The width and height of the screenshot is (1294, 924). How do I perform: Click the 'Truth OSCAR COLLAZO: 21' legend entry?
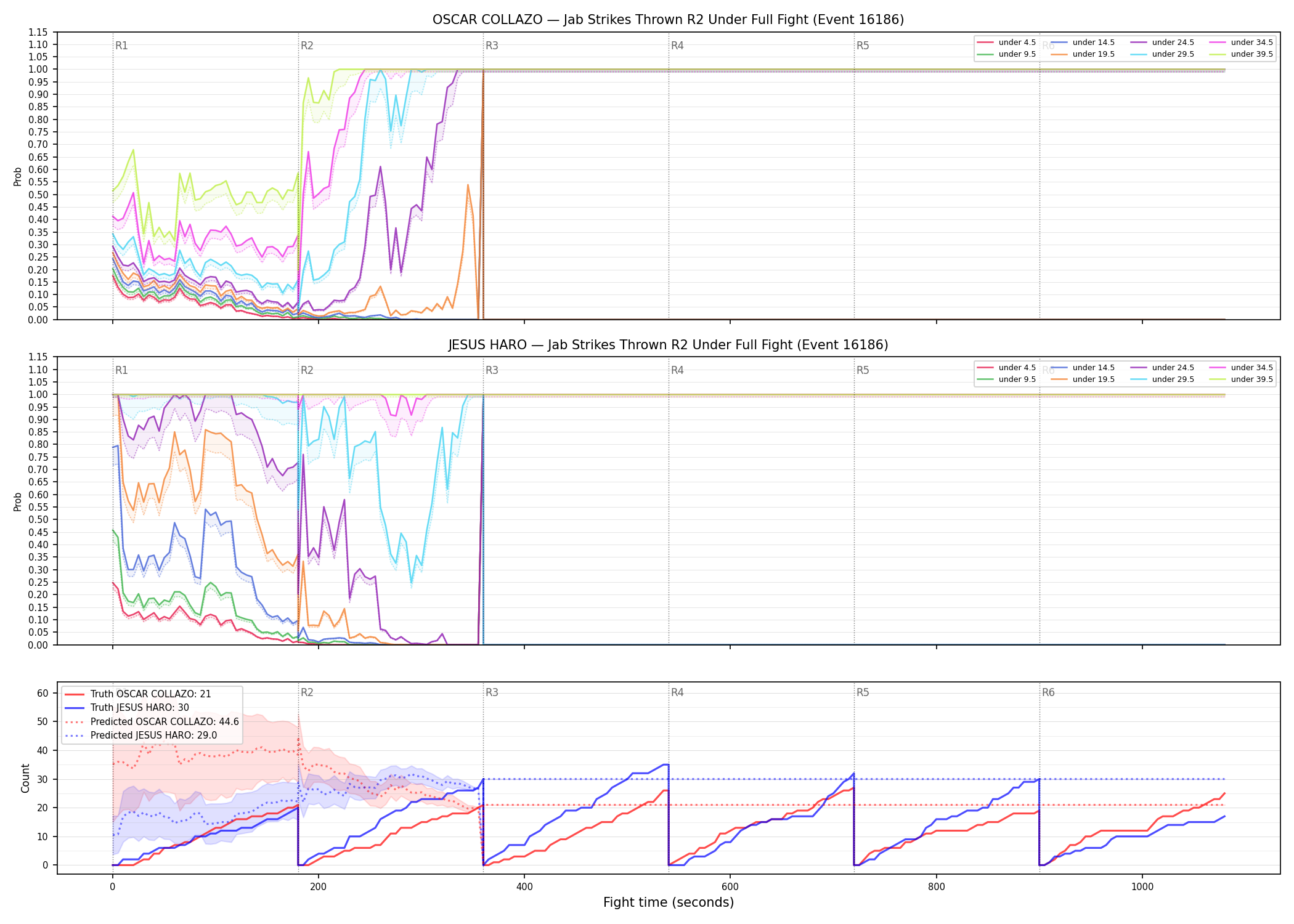tap(138, 694)
